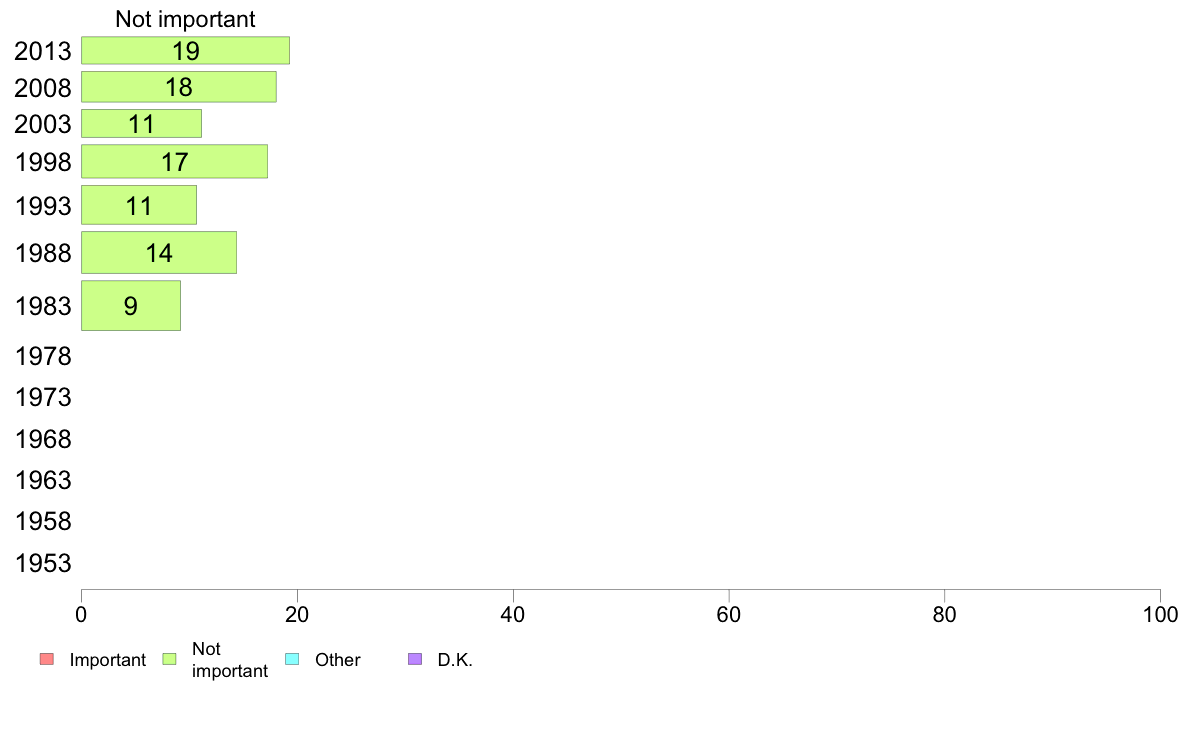Select the 2003 bar showing 11

pyautogui.click(x=142, y=124)
